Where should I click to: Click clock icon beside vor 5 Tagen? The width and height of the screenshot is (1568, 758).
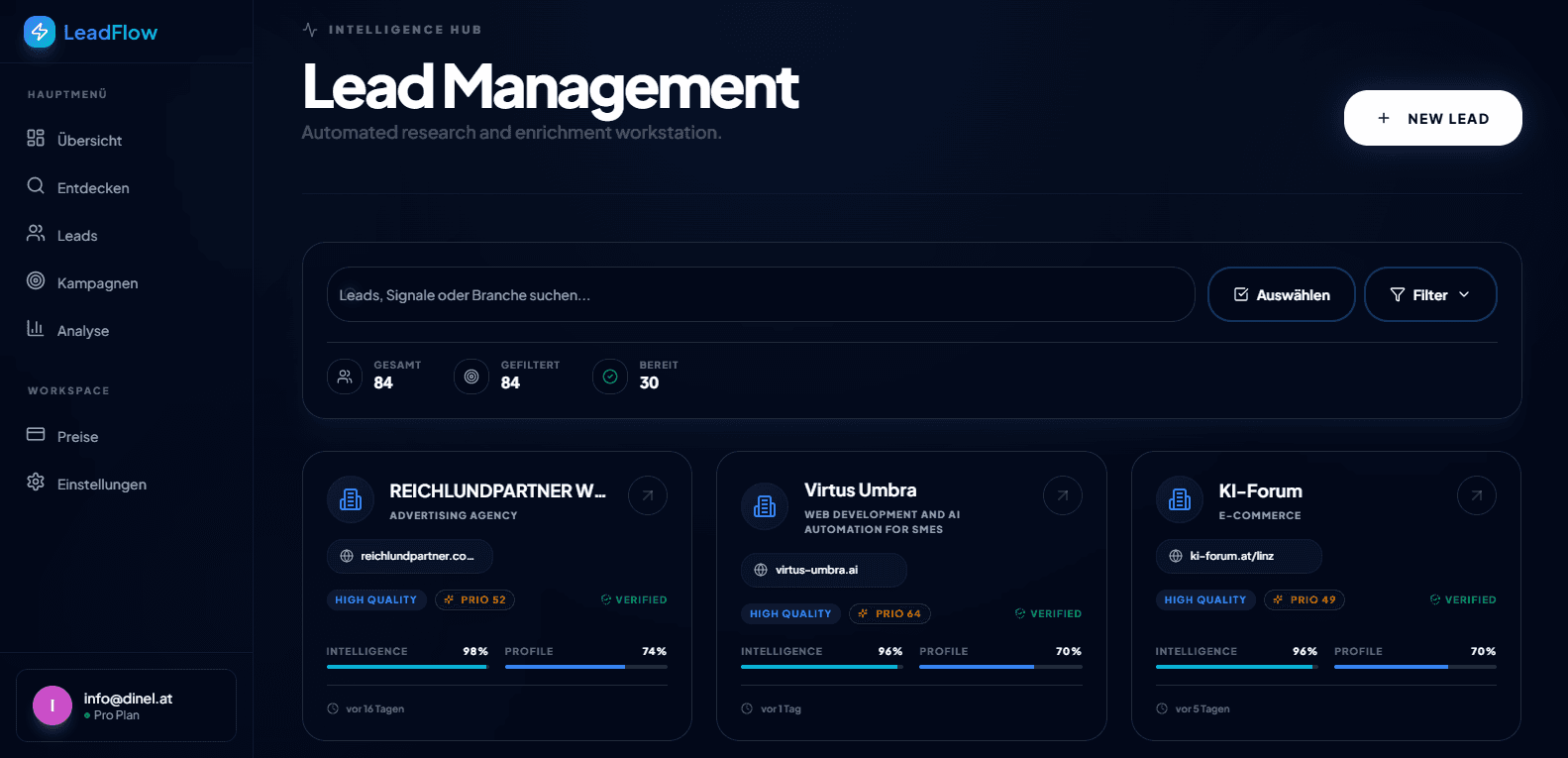1162,708
